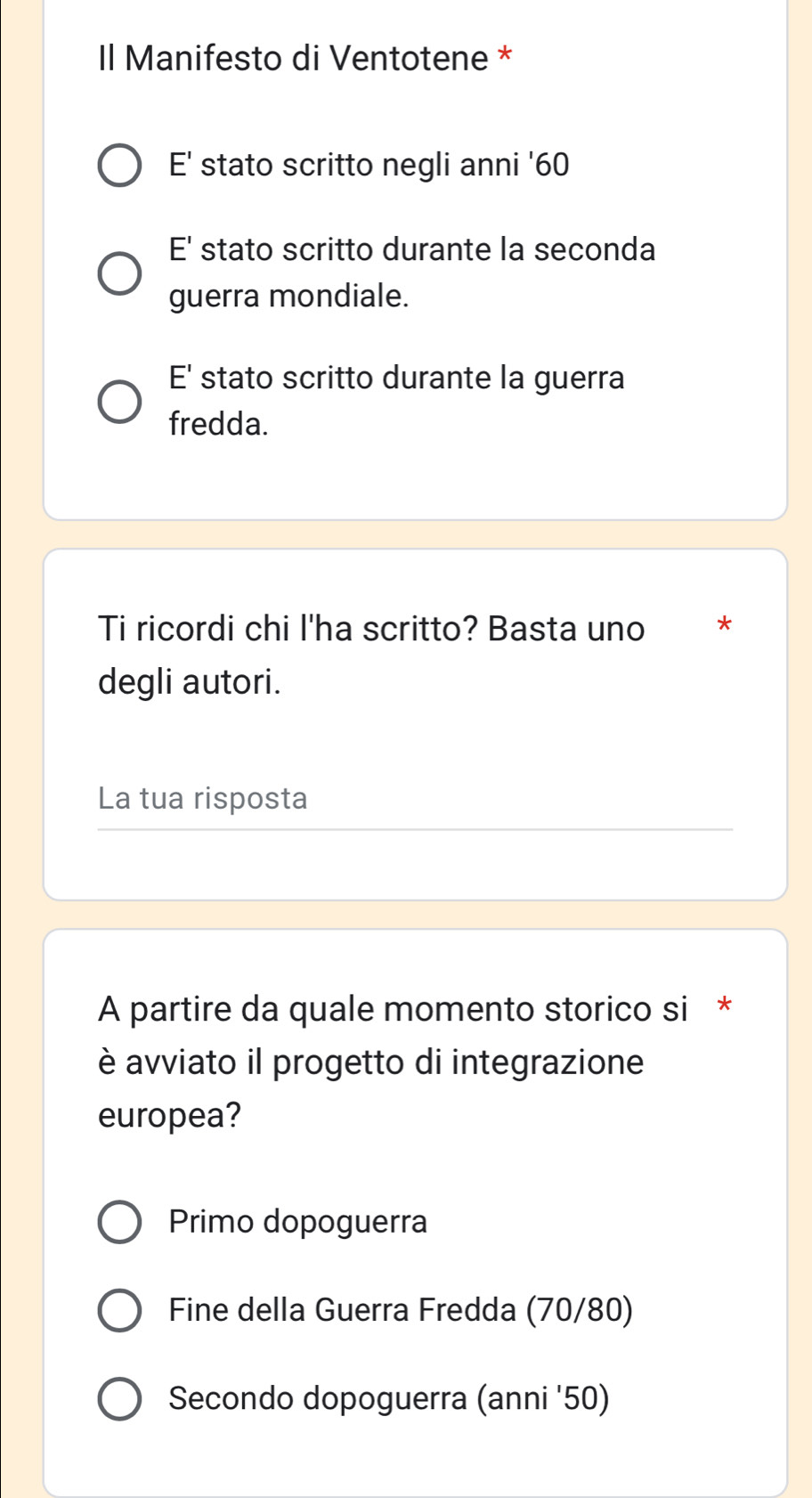The image size is (812, 1498).
Task: Pick radio circle for "durante la guerra fredda"
Action: coord(119,401)
